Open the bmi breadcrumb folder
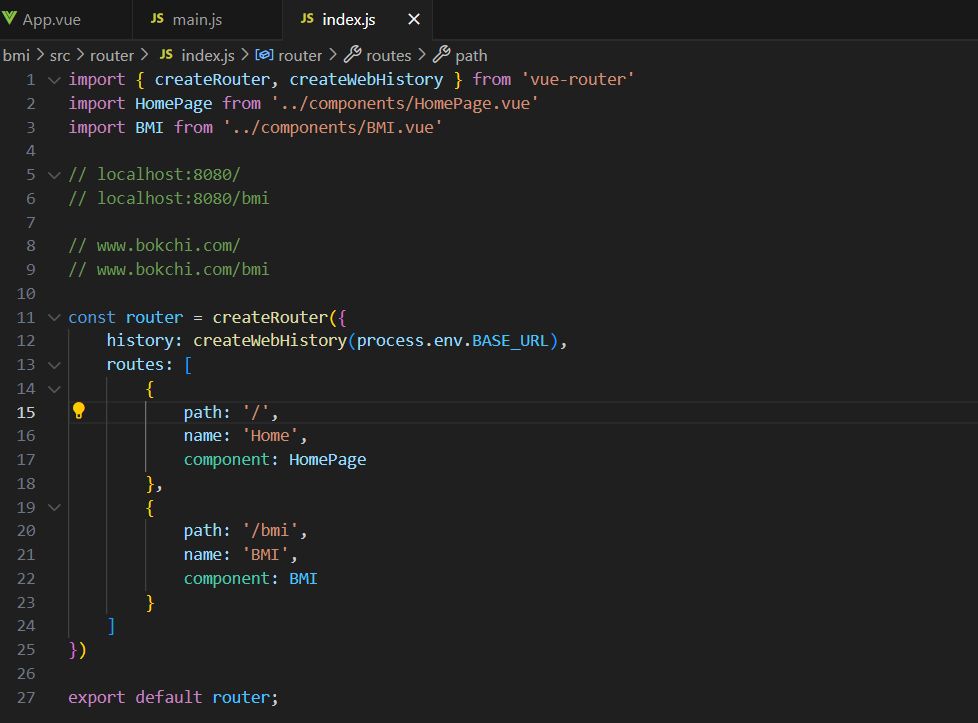Screen dimensions: 978x723 tap(16, 56)
